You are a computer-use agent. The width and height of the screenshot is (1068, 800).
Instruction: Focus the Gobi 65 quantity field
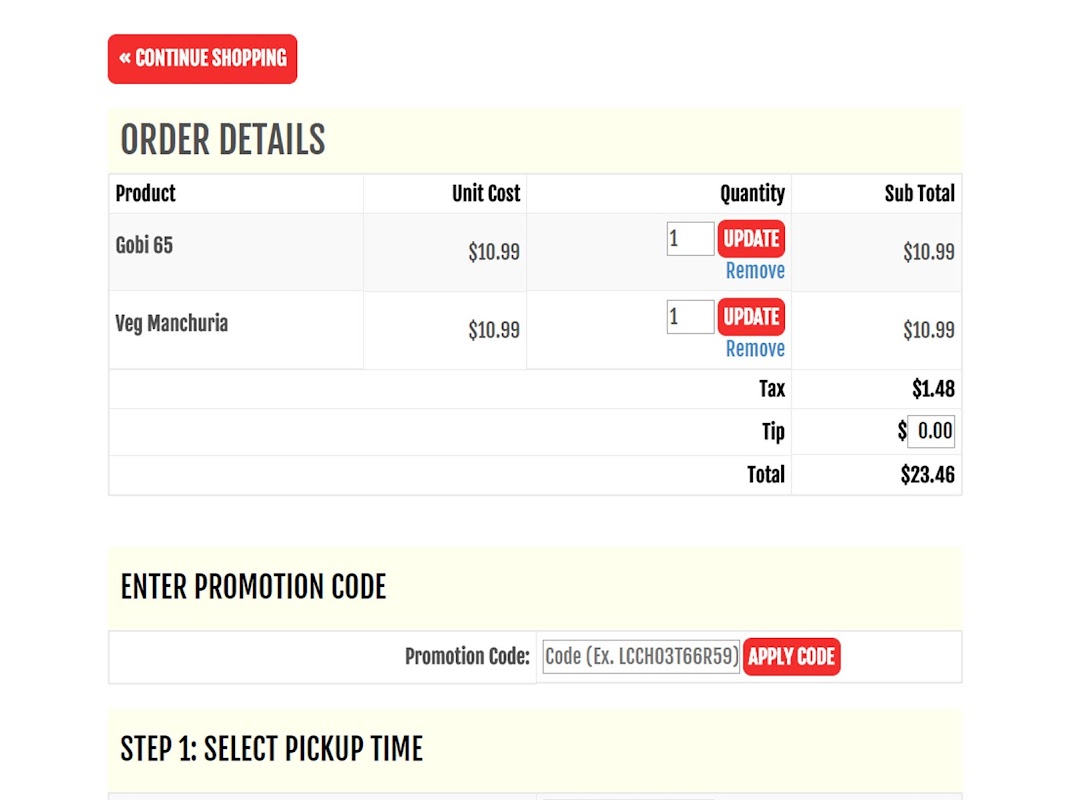pyautogui.click(x=690, y=239)
